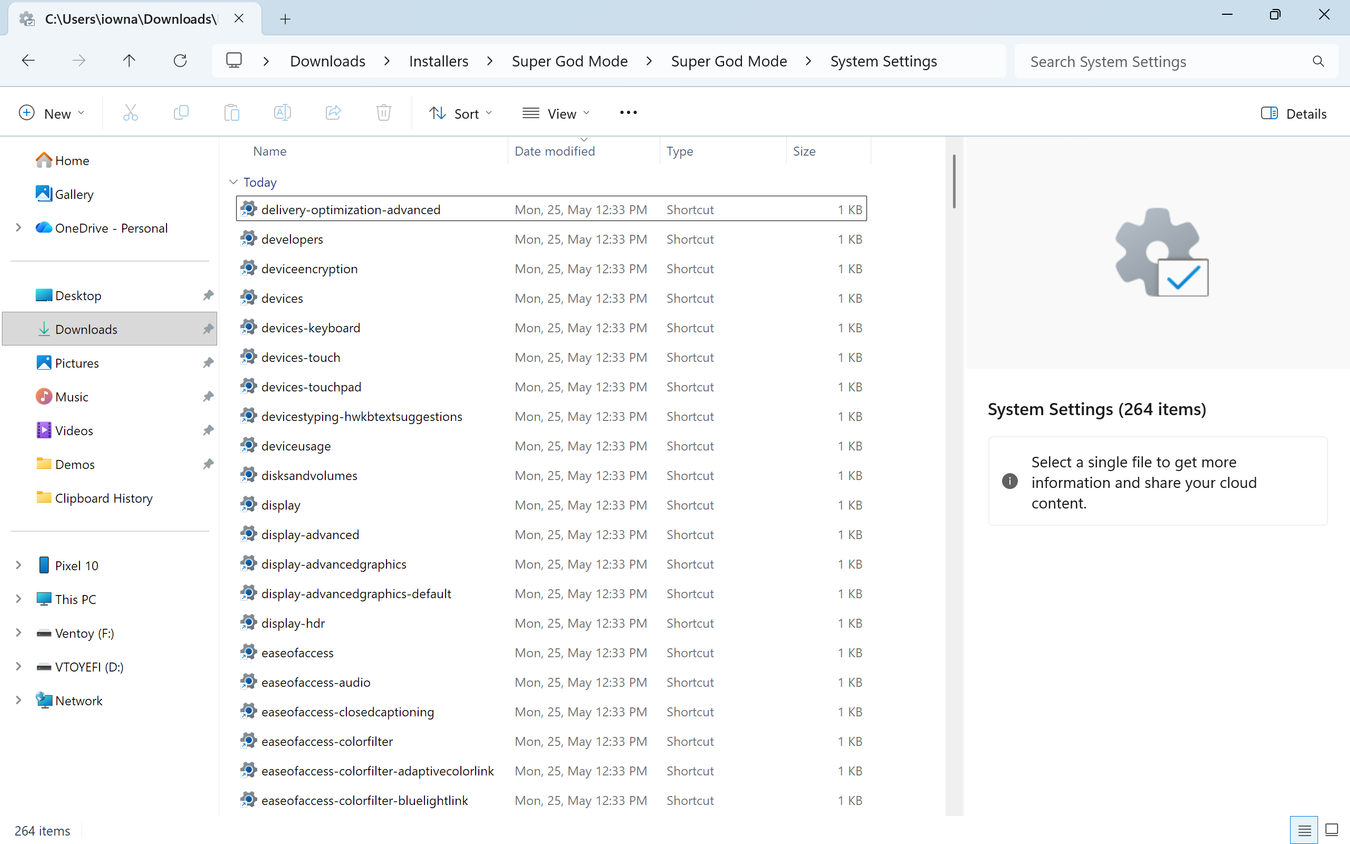
Task: Click the Music icon in sidebar
Action: pos(44,396)
